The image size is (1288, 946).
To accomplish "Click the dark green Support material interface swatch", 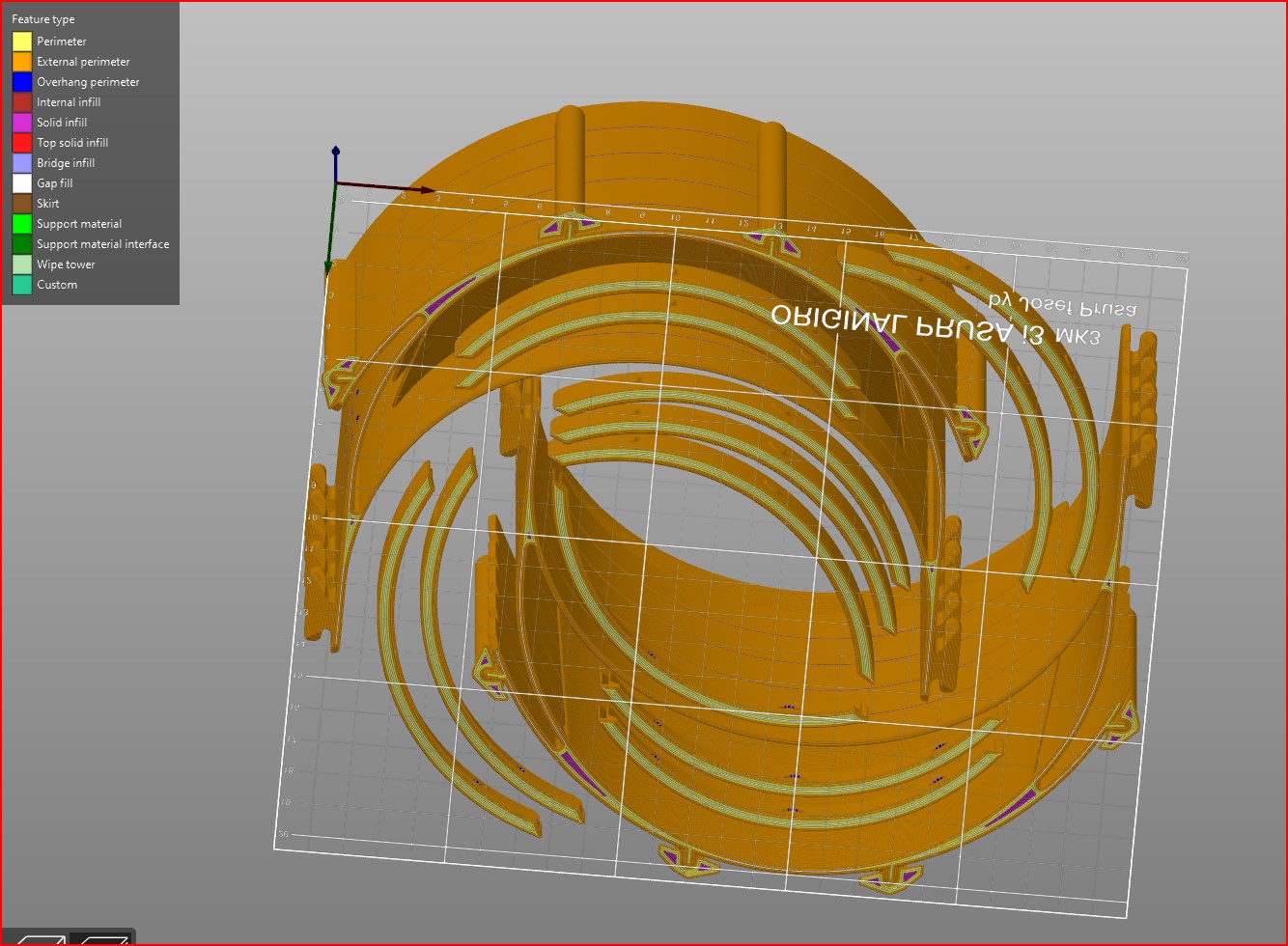I will 22,244.
